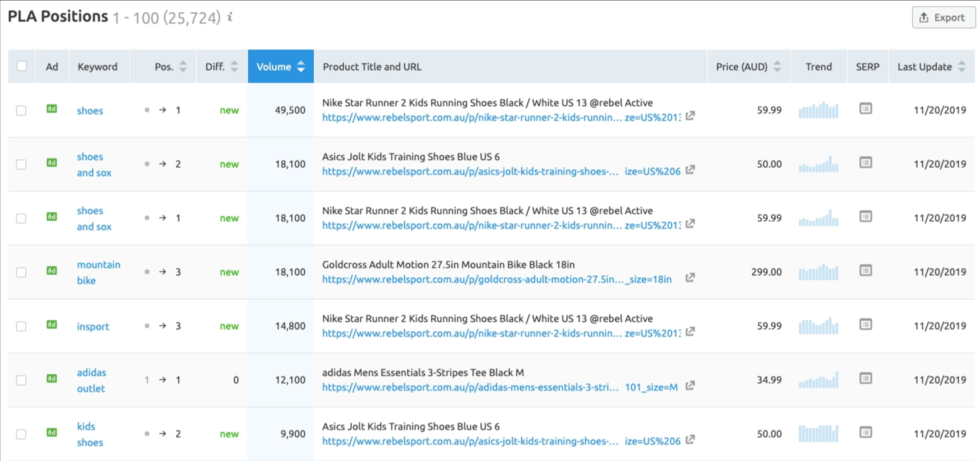This screenshot has height=461, width=980.
Task: Click the Ad icon in insport row
Action: point(52,324)
